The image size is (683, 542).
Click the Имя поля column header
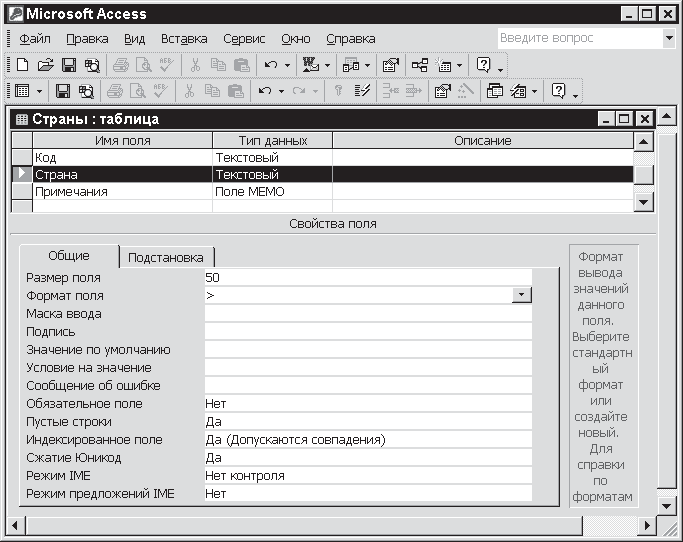[x=122, y=141]
